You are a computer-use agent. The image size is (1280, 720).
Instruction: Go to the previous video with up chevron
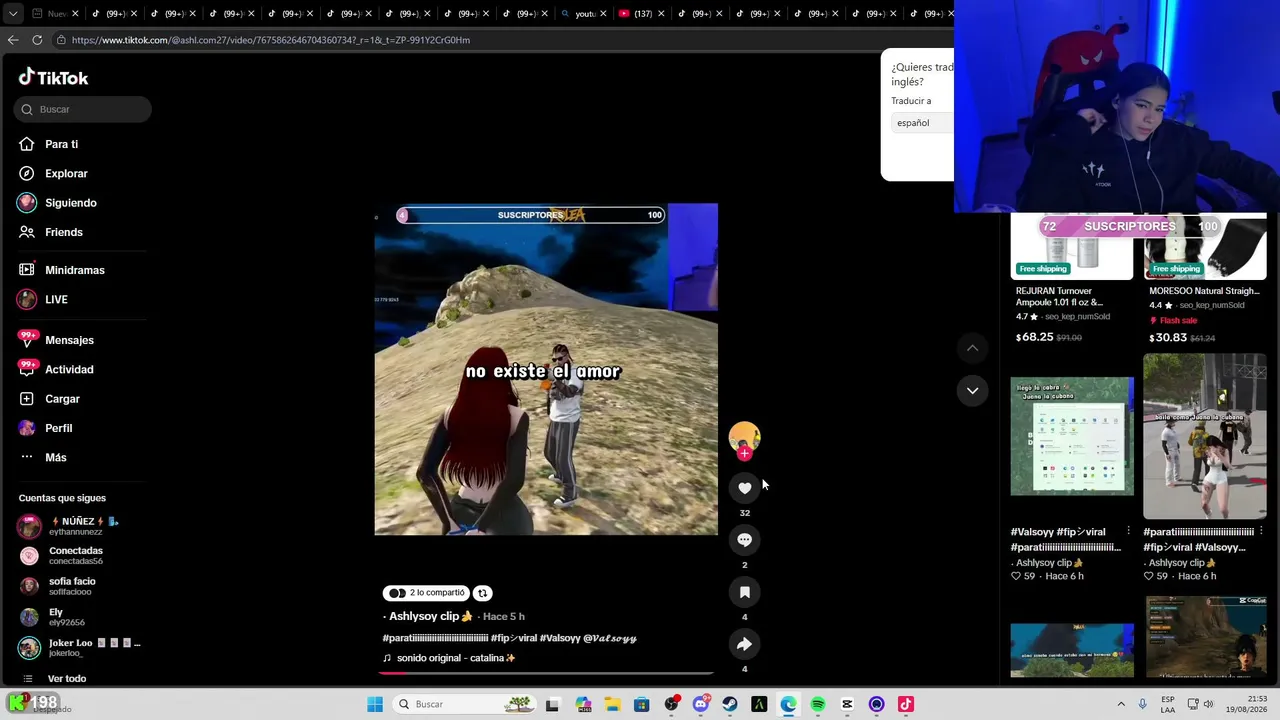(972, 348)
